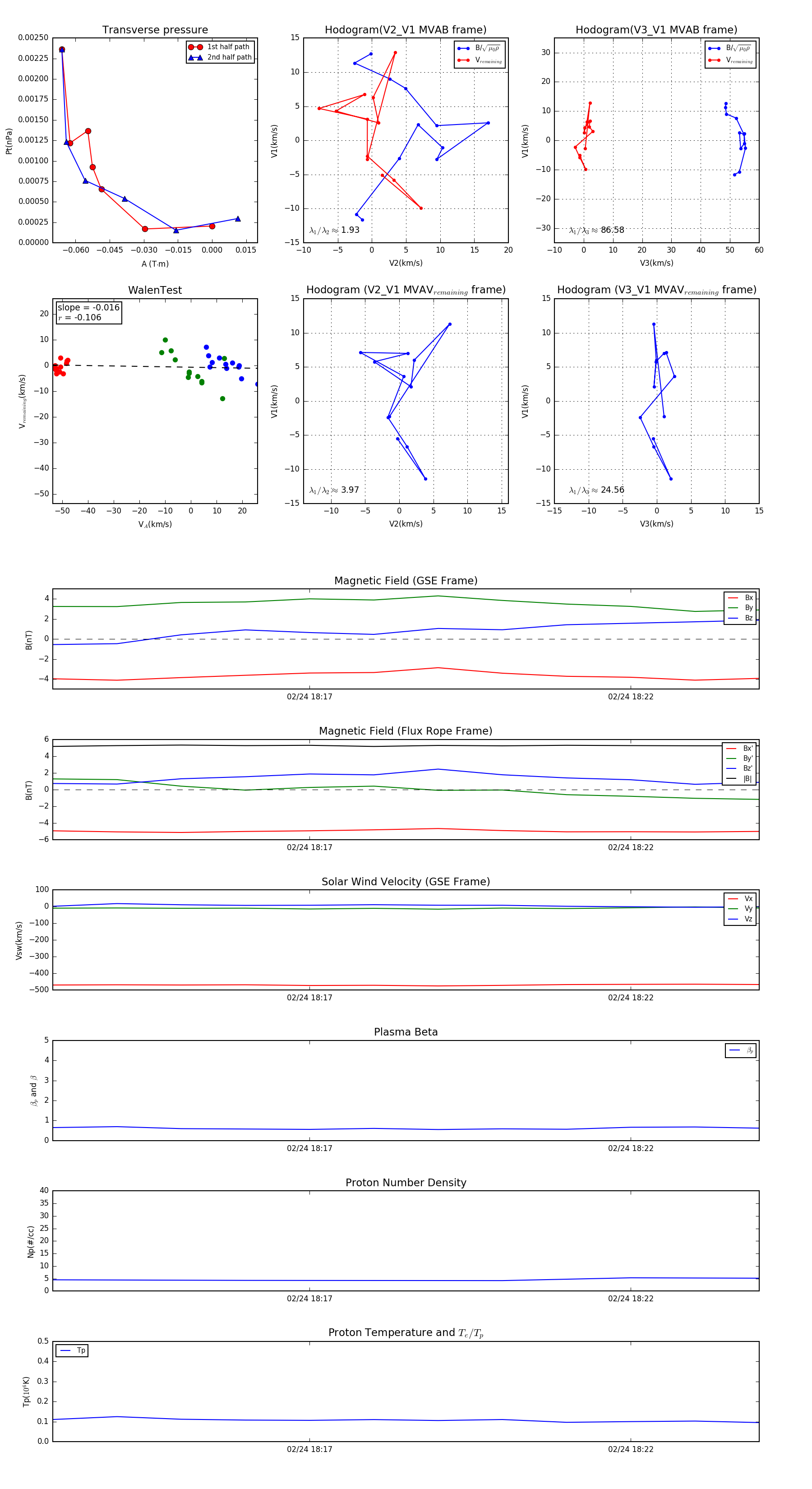Screen dimensions: 812x1489
Task: Click '02/24 18:22' tick under Plasma Beta plot
Action: (631, 1148)
